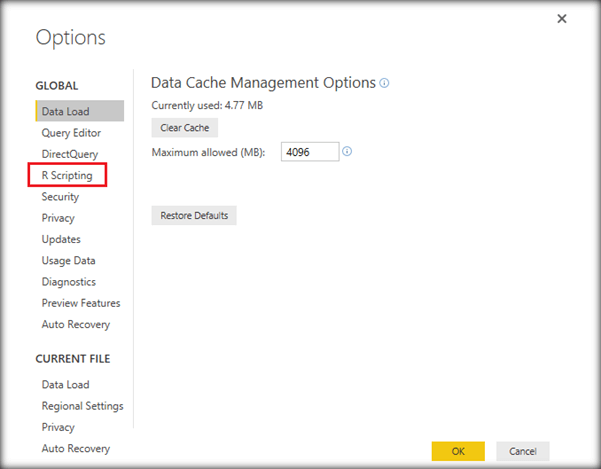This screenshot has height=469, width=601.
Task: Select Global Privacy options
Action: point(58,218)
